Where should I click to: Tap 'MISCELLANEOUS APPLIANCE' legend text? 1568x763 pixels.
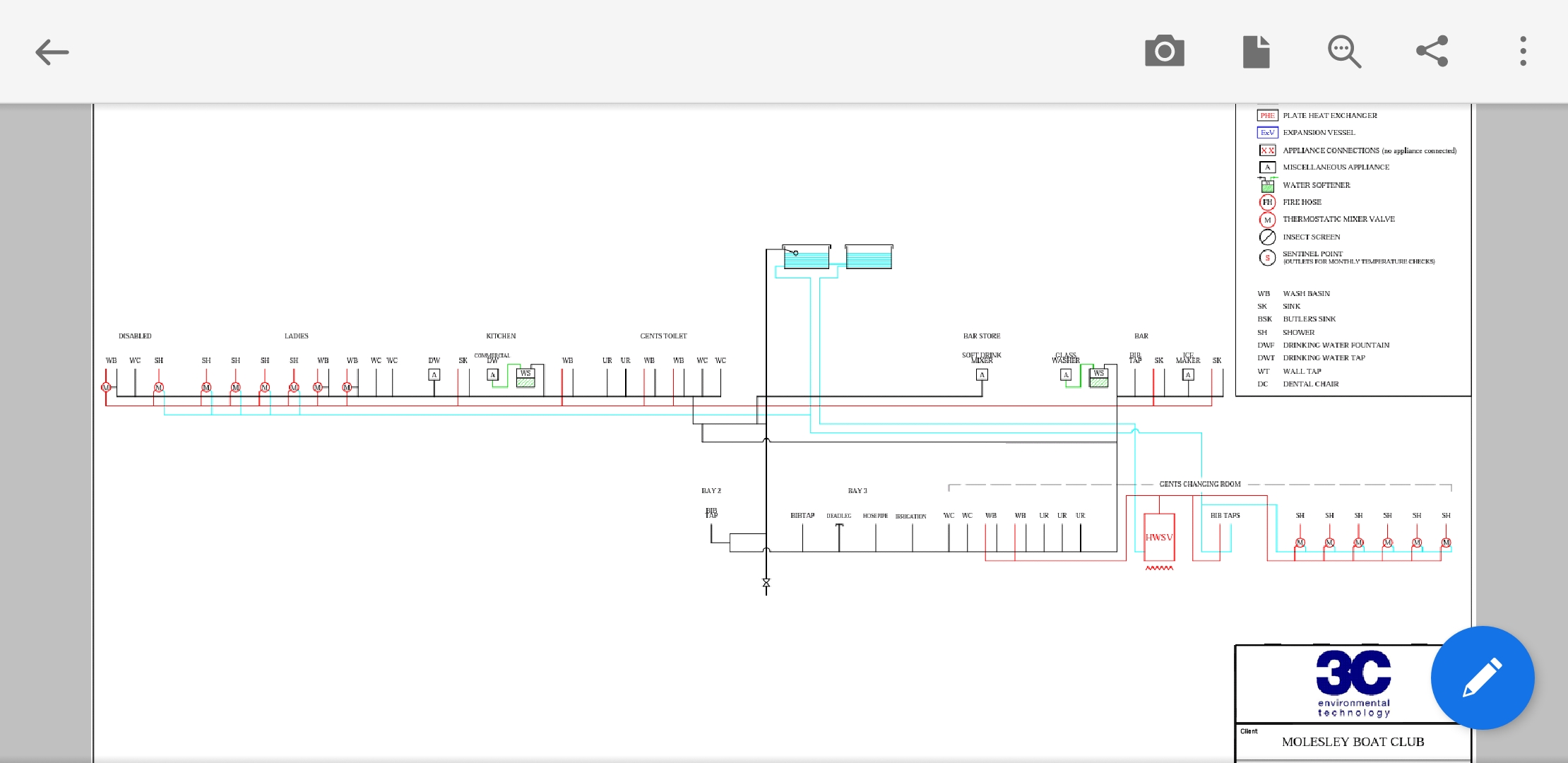click(x=1336, y=167)
